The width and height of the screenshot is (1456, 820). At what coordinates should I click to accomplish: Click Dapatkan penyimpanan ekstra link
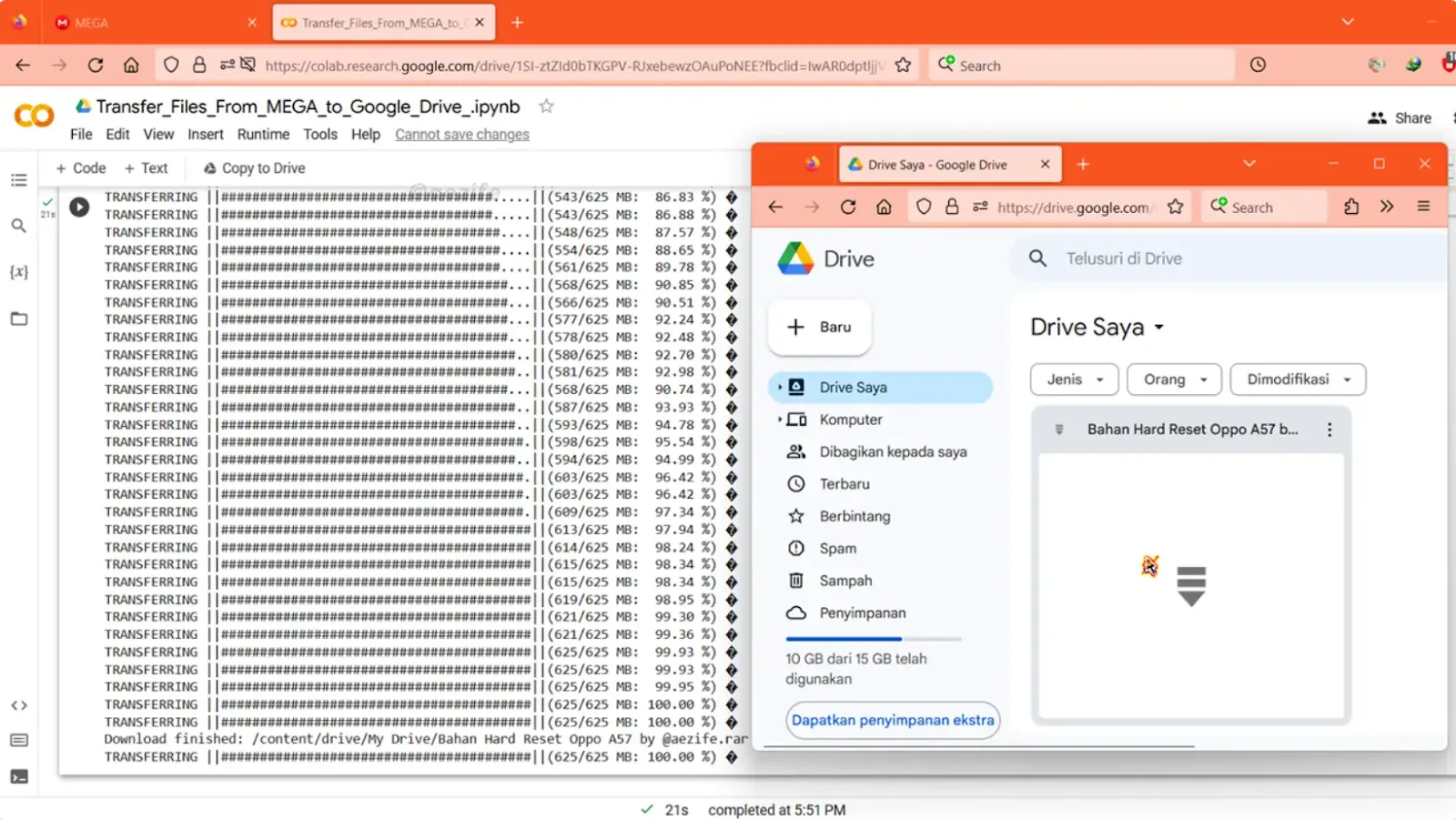[x=892, y=720]
